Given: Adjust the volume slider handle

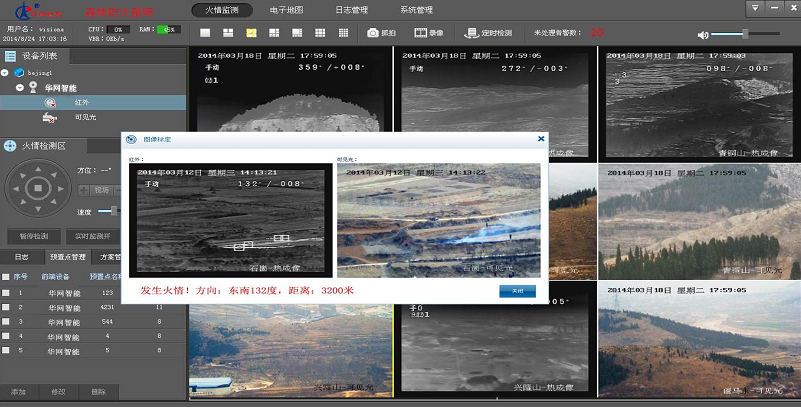Looking at the screenshot, I should click(x=743, y=33).
